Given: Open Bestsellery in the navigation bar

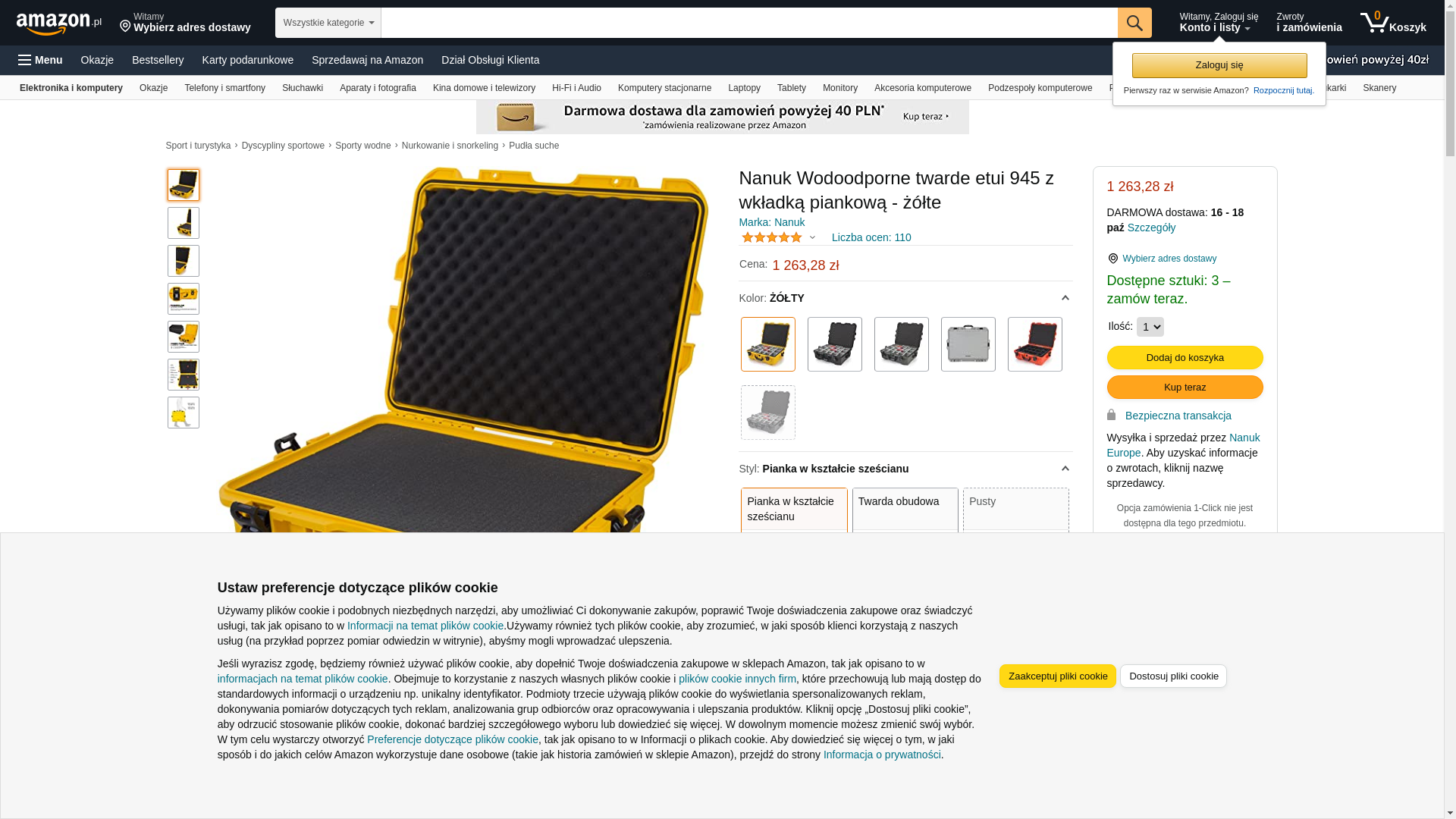Looking at the screenshot, I should pyautogui.click(x=158, y=60).
